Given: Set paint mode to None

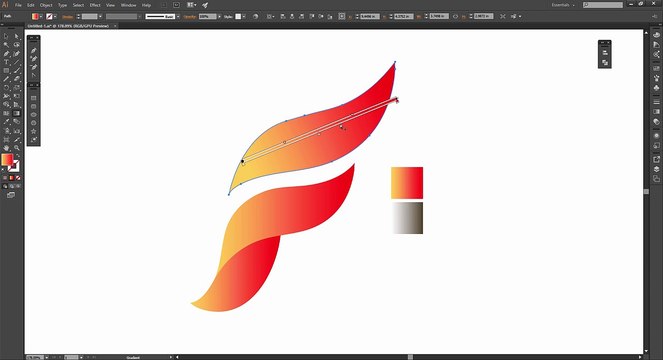Looking at the screenshot, I should click(18, 178).
